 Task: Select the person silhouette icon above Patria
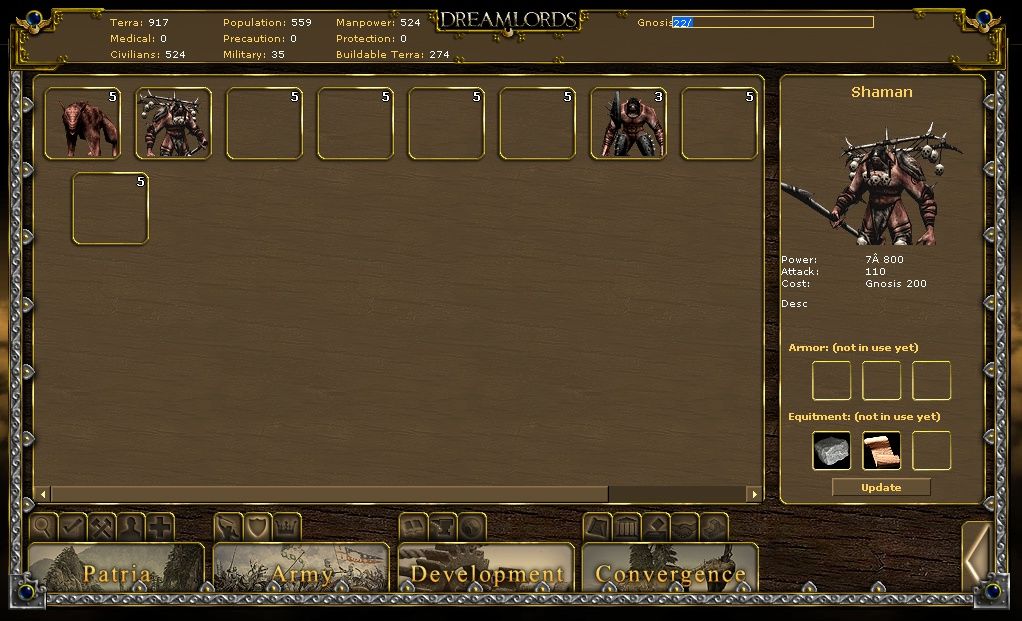click(130, 526)
